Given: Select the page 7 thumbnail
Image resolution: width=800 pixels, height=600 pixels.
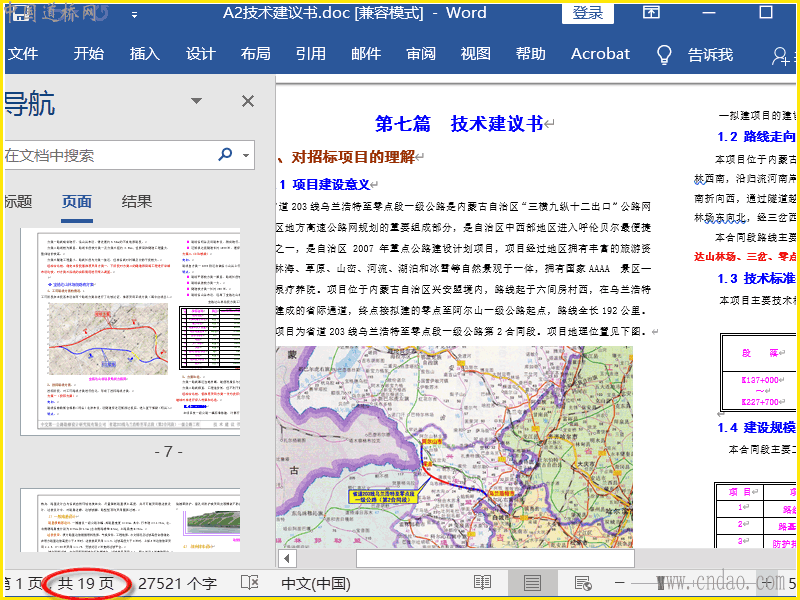Looking at the screenshot, I should click(130, 332).
